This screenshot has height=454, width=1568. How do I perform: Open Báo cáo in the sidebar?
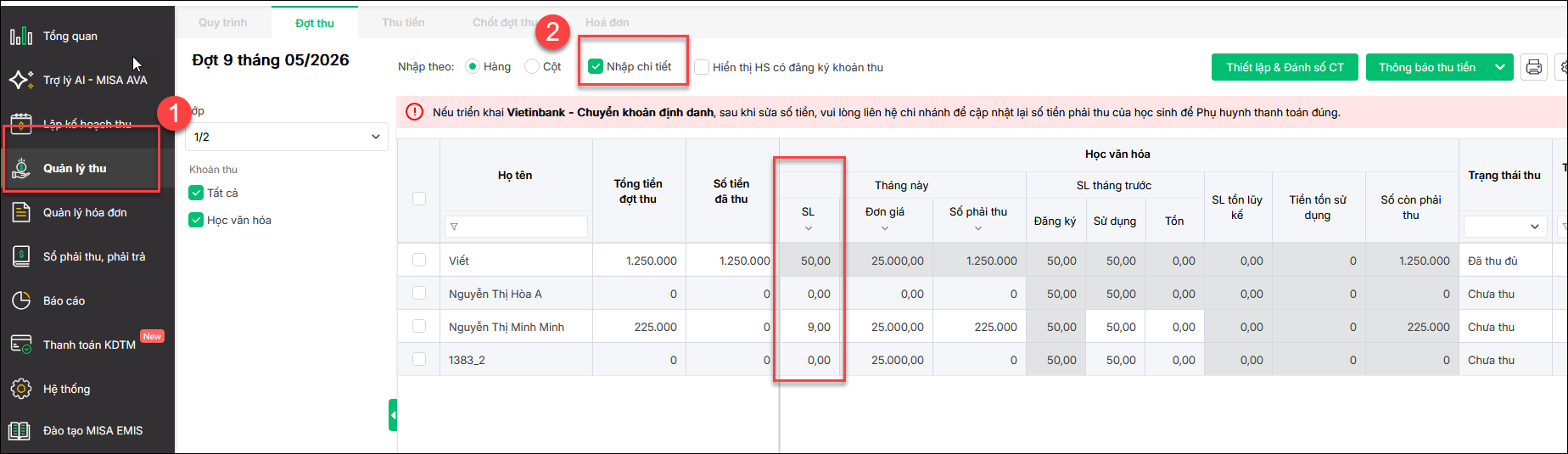[64, 300]
